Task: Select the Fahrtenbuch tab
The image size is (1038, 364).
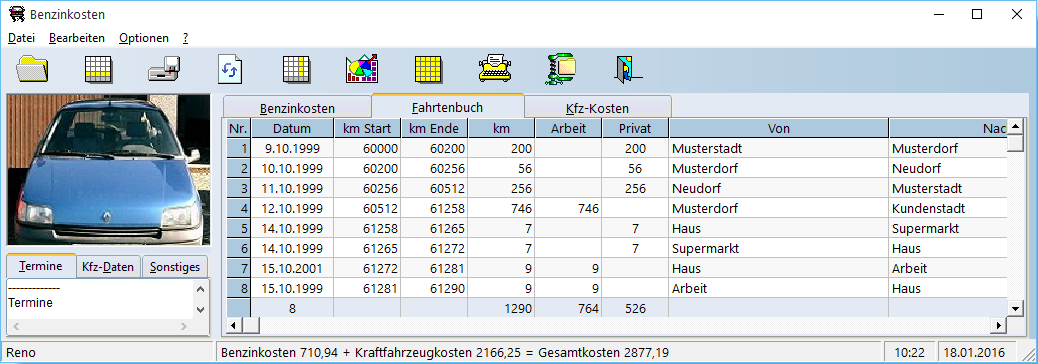Action: 448,107
